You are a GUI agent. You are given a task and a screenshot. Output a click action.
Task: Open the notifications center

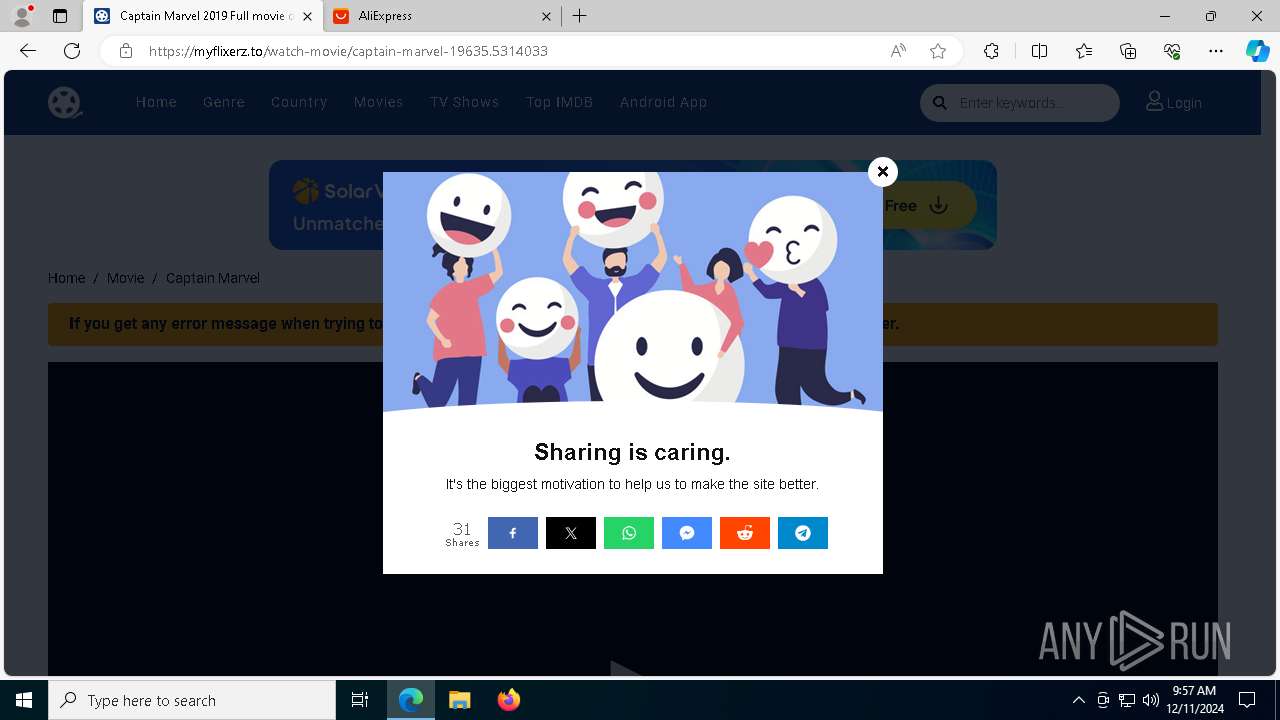[1247, 700]
